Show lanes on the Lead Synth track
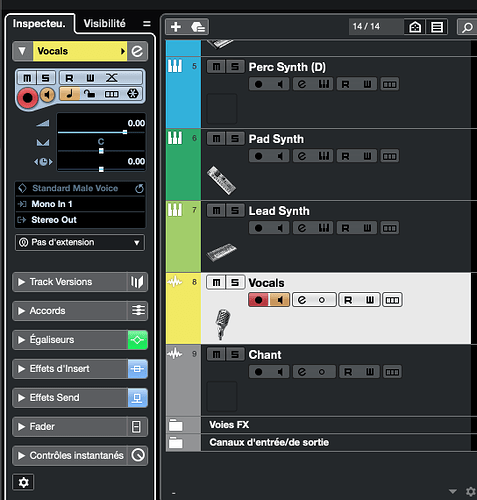The image size is (477, 500). [390, 228]
